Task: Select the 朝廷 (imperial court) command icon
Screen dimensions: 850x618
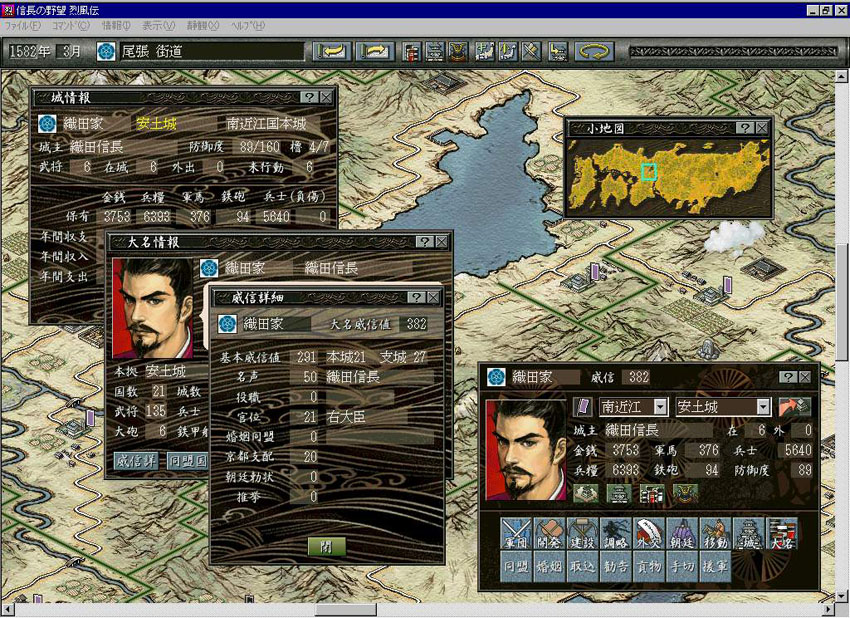Action: pyautogui.click(x=683, y=534)
